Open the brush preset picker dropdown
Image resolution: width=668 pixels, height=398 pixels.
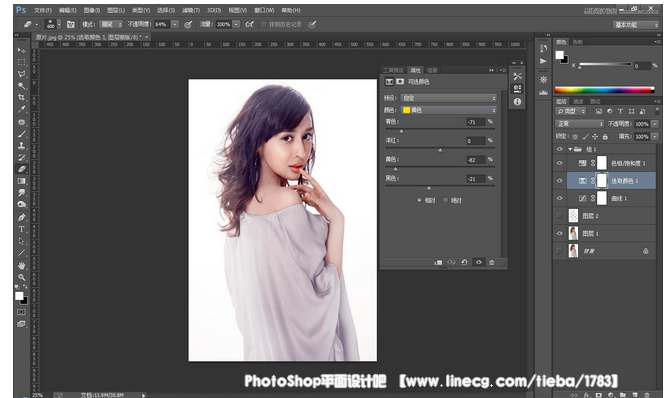[59, 25]
